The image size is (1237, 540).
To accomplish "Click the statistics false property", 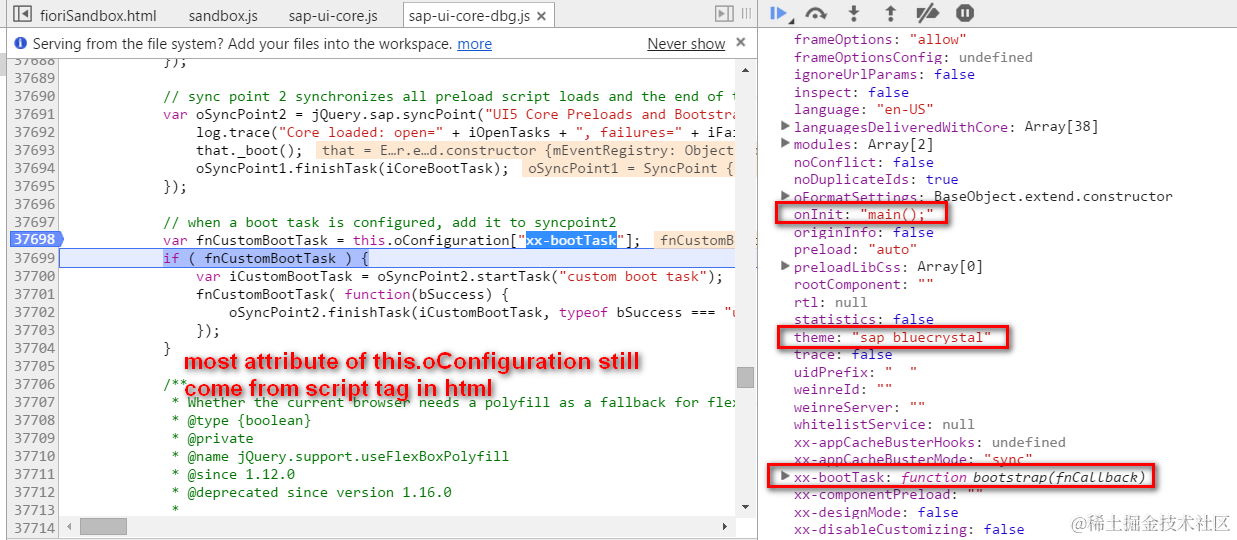I will [x=863, y=319].
